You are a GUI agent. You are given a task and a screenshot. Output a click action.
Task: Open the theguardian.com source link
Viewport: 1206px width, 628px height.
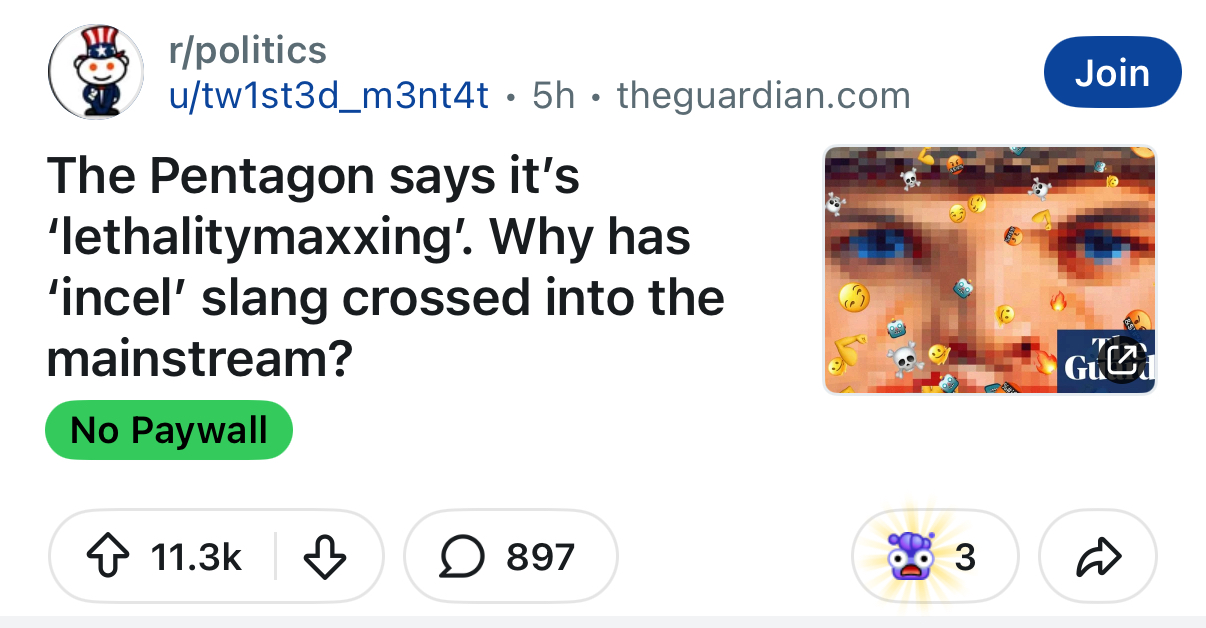764,96
